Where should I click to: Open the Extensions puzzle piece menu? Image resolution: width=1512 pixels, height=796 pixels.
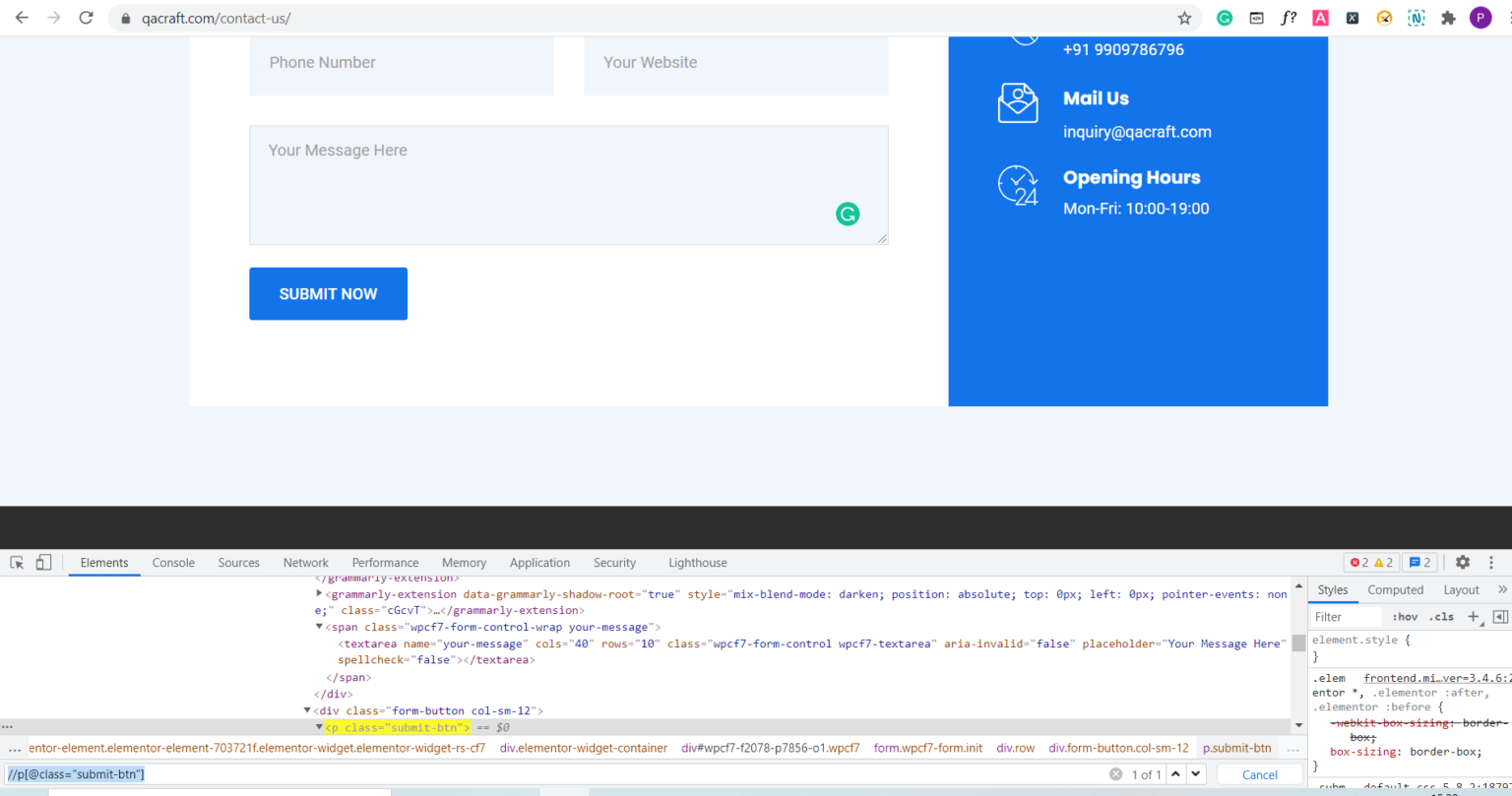pos(1448,18)
